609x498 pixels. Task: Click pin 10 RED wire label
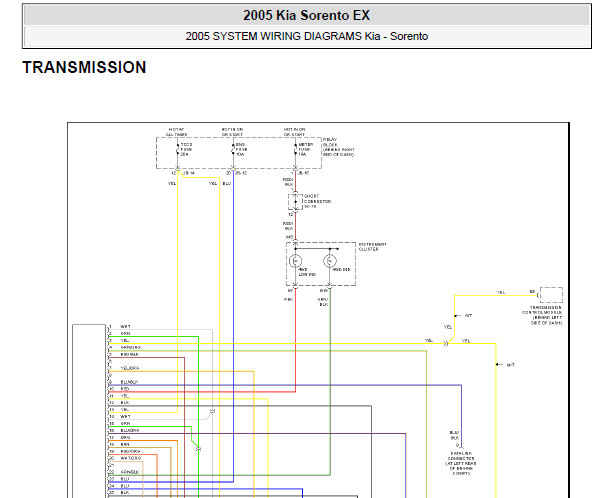pyautogui.click(x=125, y=389)
